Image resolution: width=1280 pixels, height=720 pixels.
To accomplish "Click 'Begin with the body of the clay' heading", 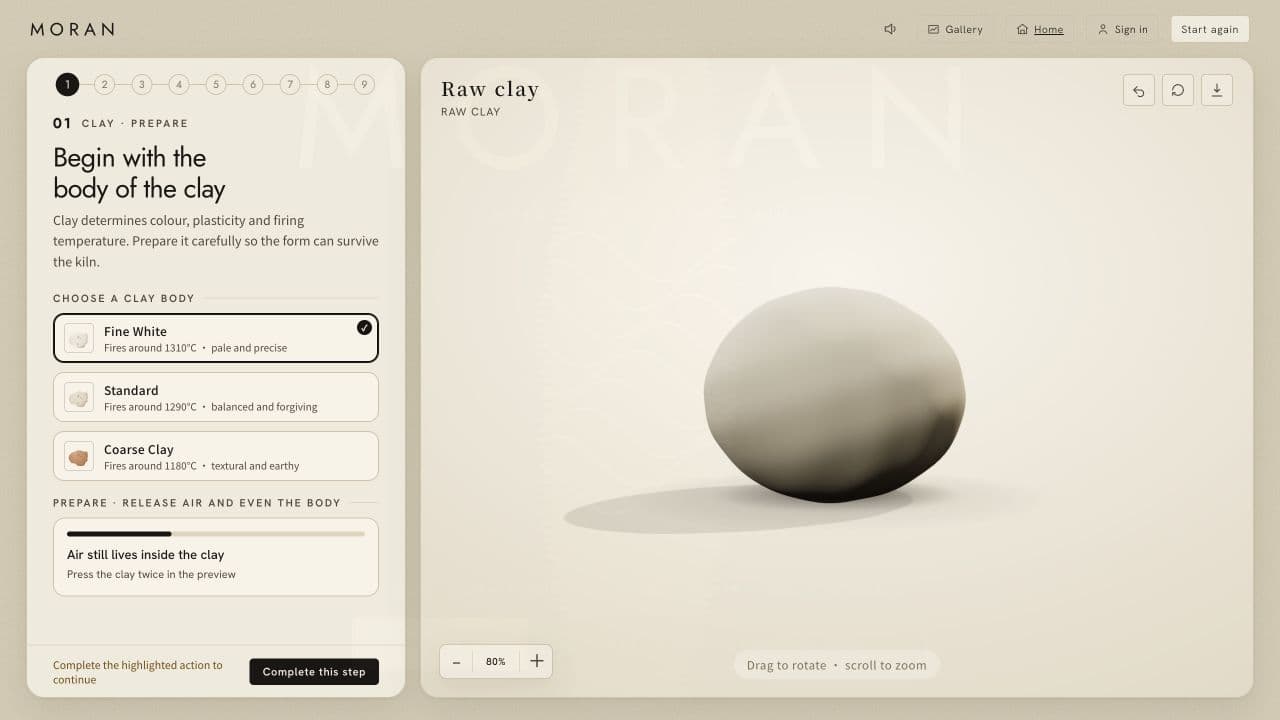I will coord(139,173).
